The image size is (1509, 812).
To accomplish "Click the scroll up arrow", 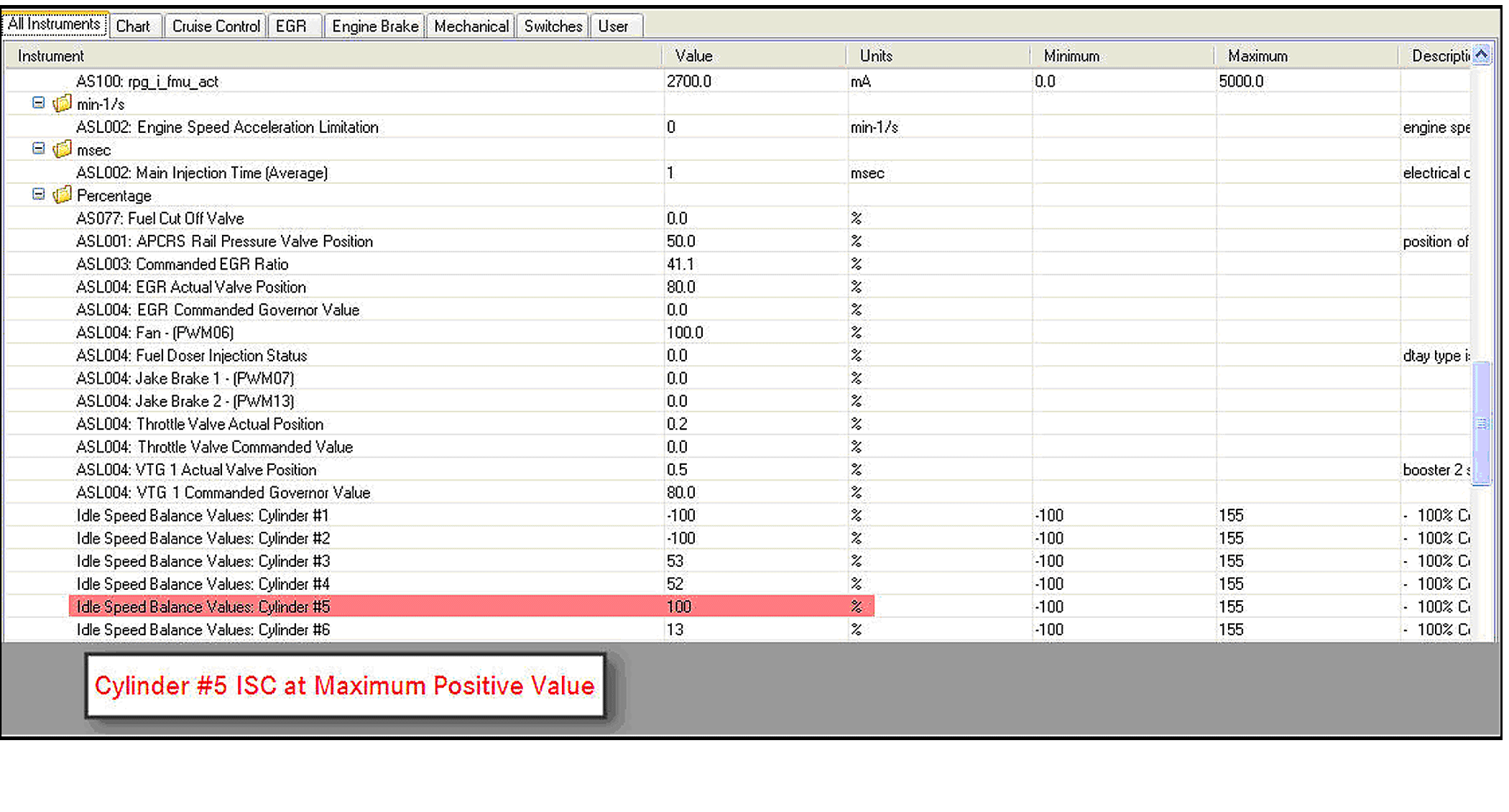I will click(1481, 55).
